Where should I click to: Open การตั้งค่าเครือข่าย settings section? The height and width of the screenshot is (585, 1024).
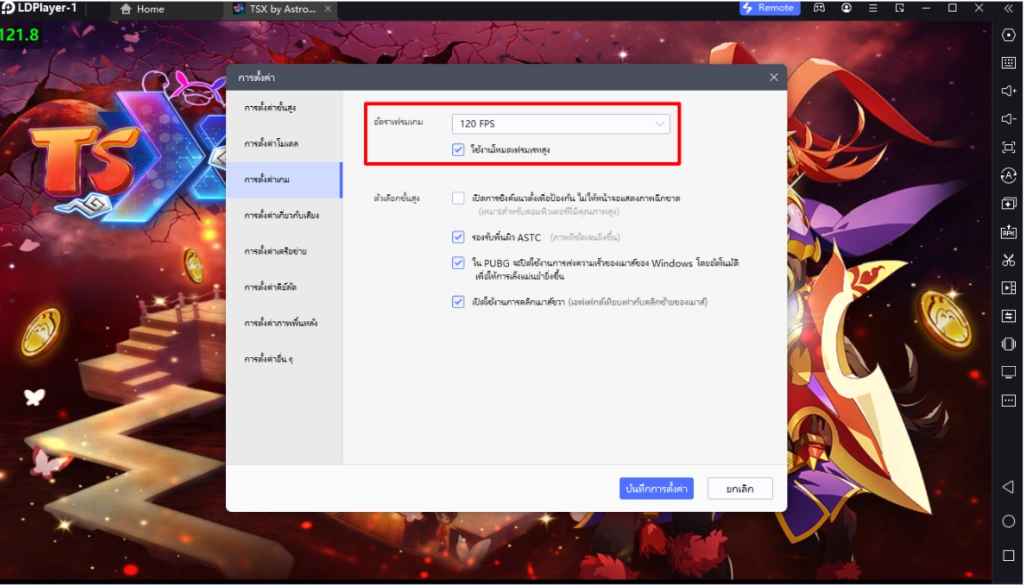284,251
